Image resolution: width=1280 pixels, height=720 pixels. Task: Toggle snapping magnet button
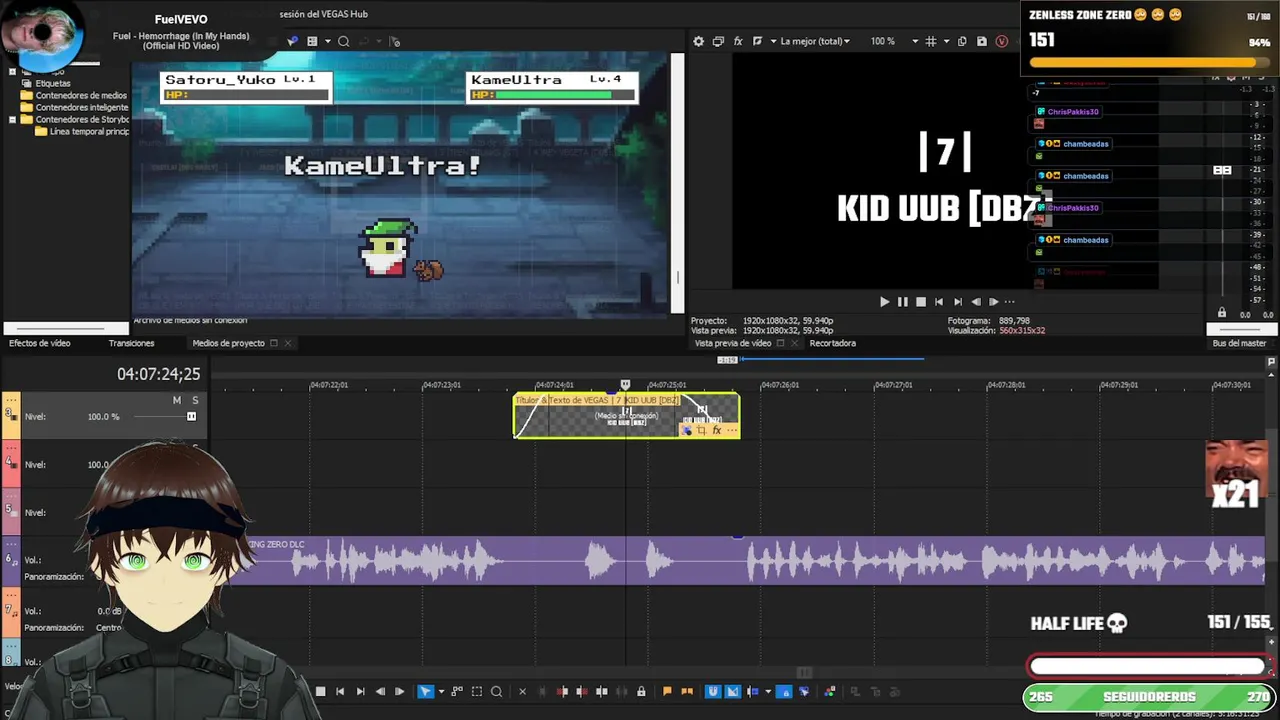(713, 691)
